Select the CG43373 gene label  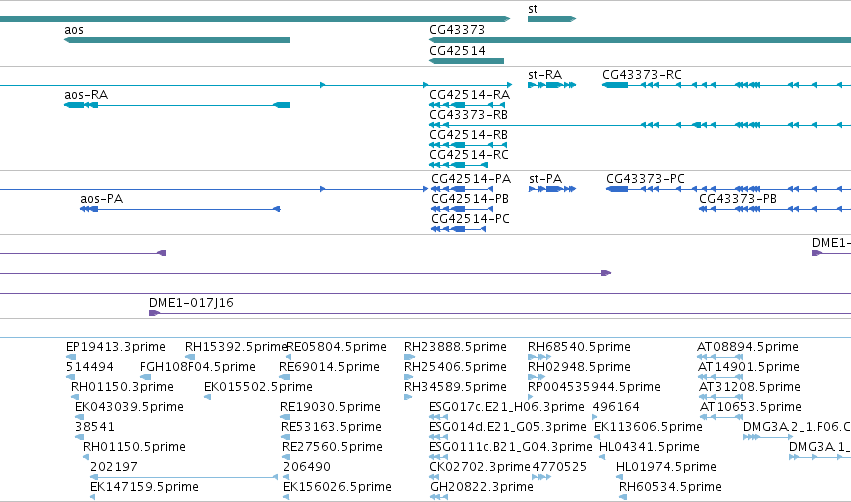click(457, 30)
